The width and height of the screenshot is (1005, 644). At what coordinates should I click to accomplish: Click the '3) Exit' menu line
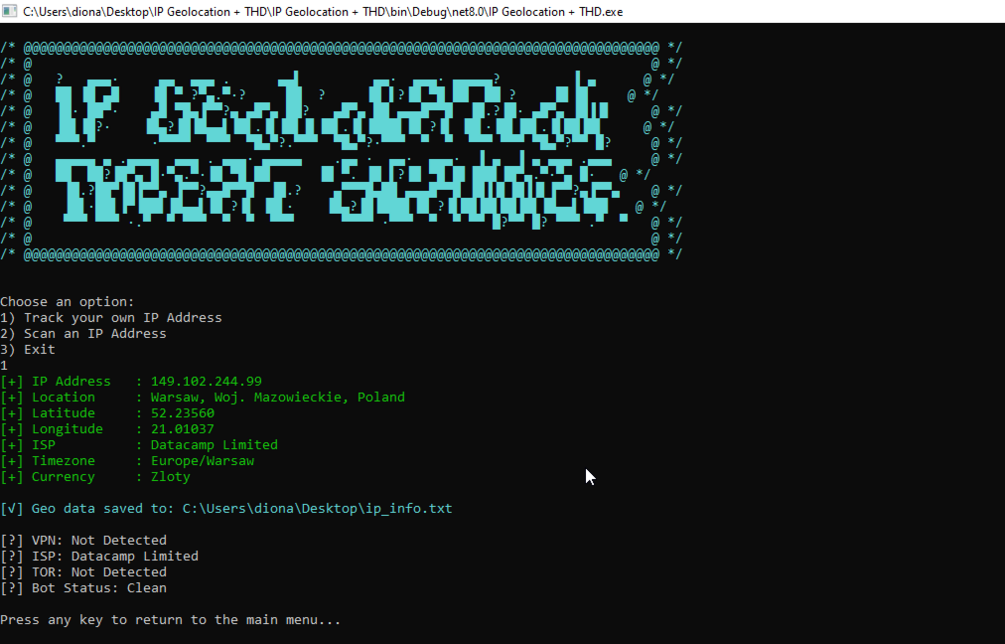pyautogui.click(x=28, y=350)
